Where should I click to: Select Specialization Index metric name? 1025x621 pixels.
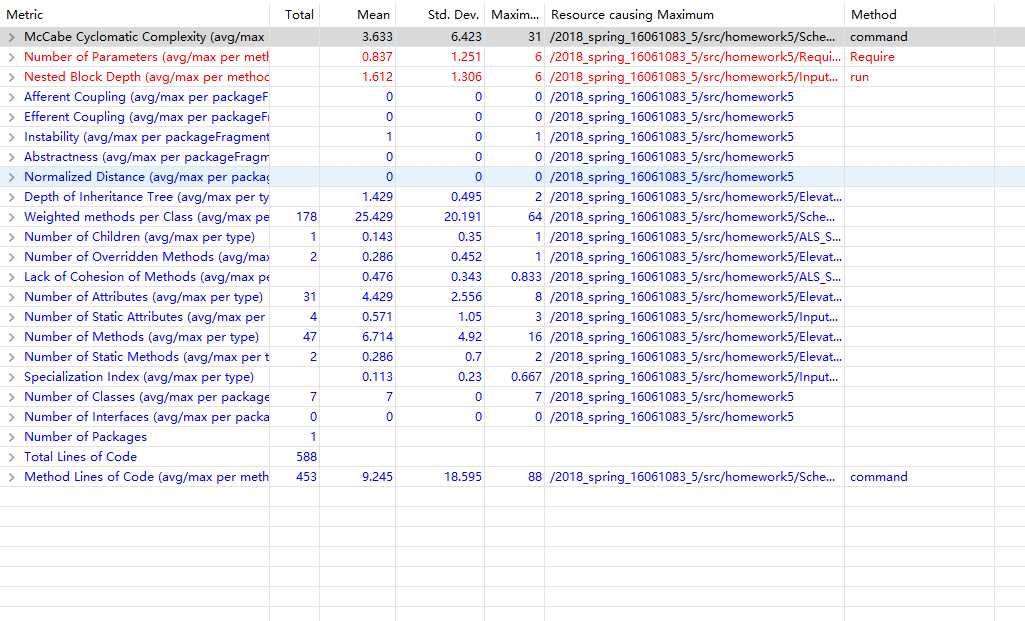[139, 377]
